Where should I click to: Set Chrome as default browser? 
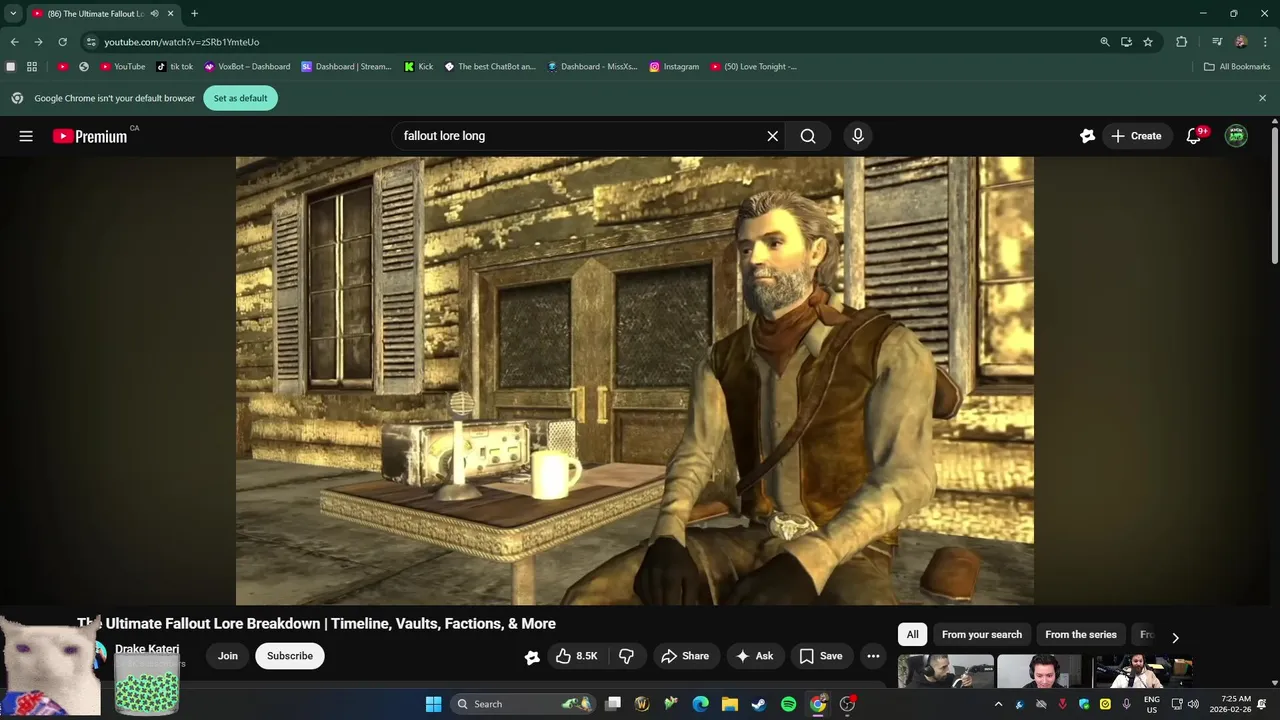tap(240, 98)
